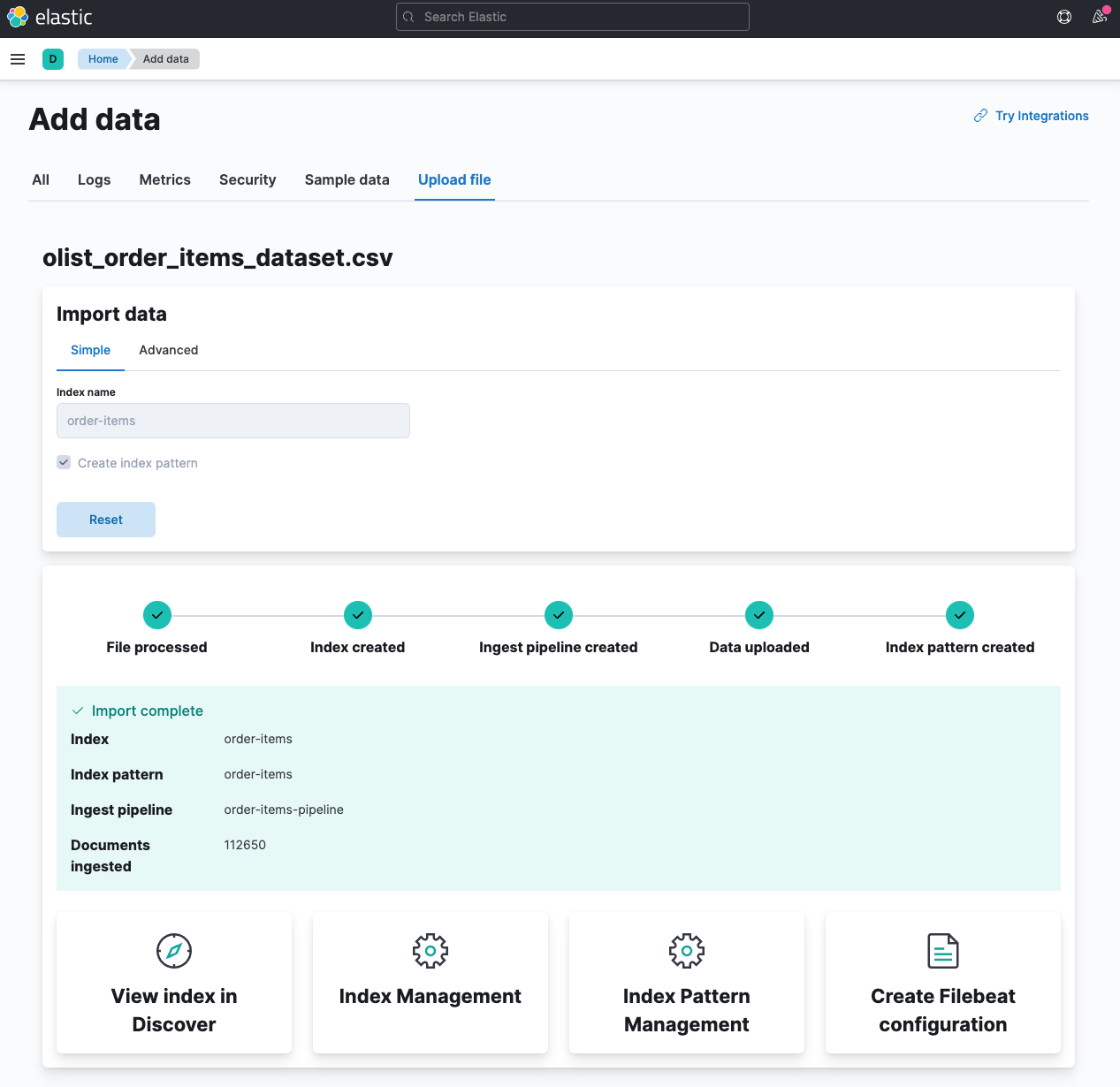
Task: Click the compass icon for Discover
Action: coord(174,951)
